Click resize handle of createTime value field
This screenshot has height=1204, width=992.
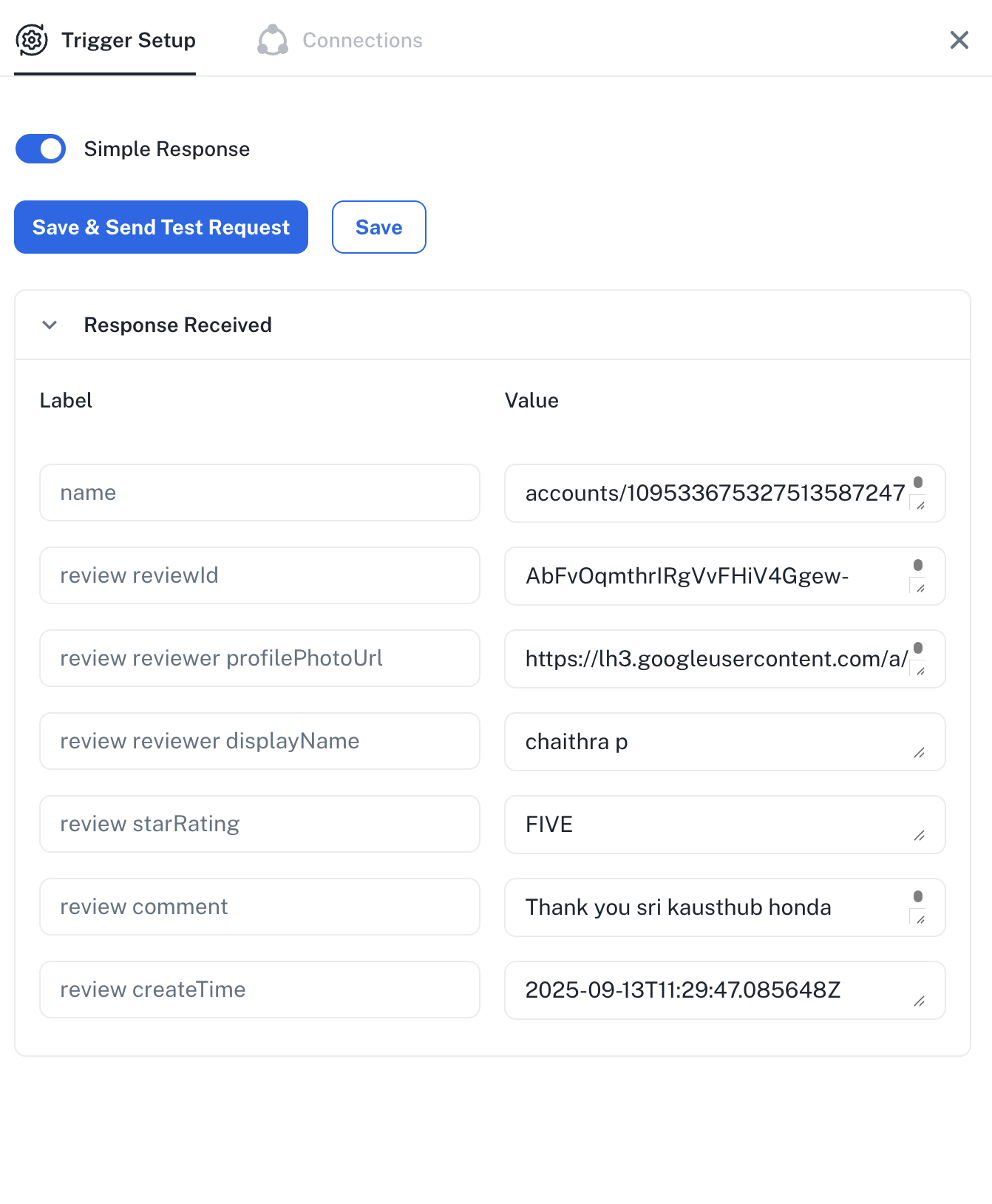[920, 1001]
